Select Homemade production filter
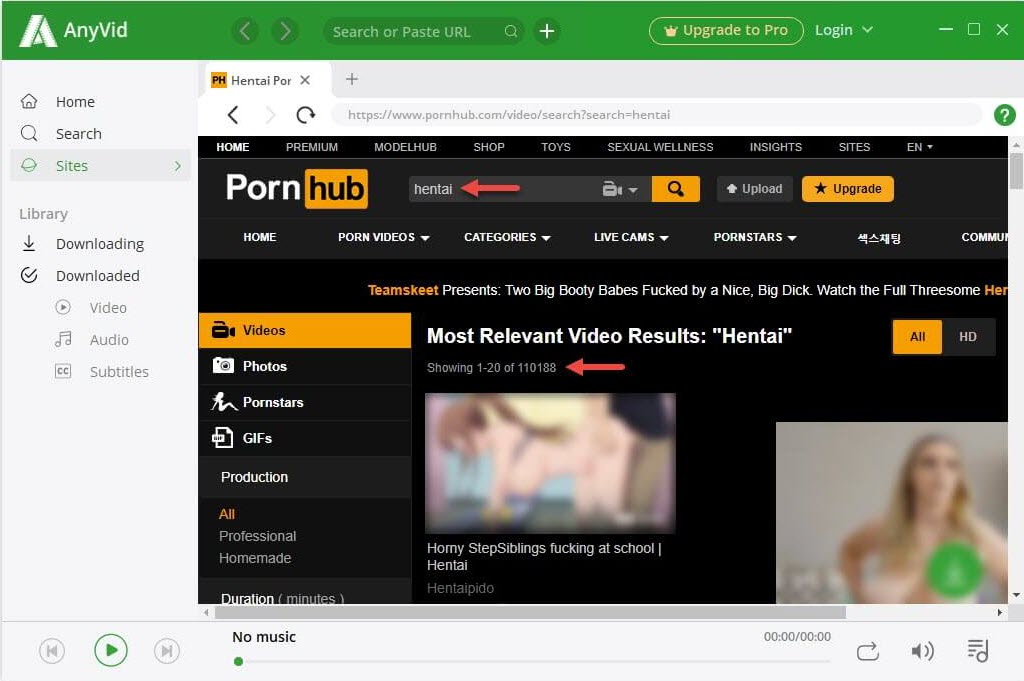The image size is (1024, 681). point(255,558)
